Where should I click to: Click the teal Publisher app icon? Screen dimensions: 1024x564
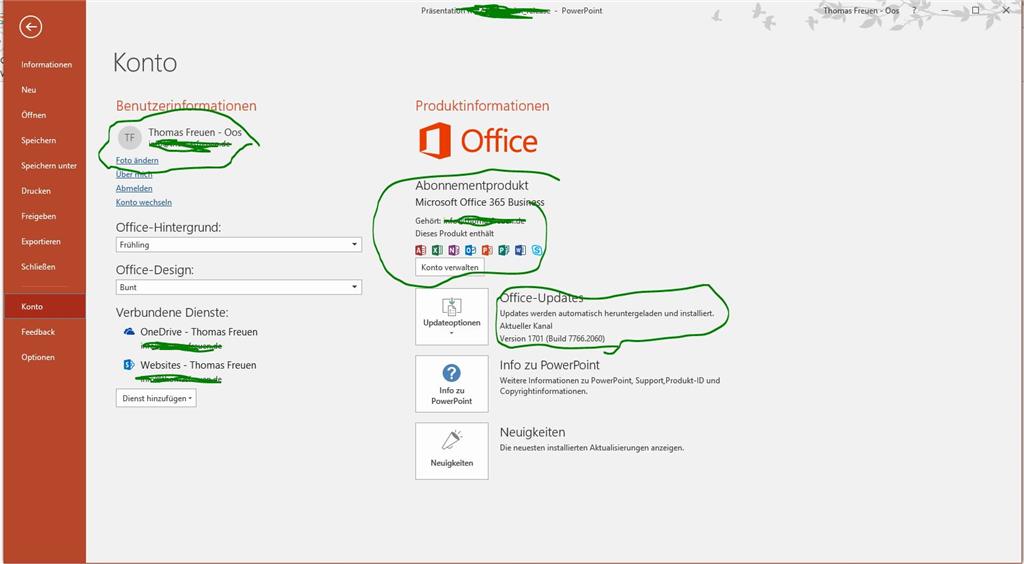click(x=504, y=250)
